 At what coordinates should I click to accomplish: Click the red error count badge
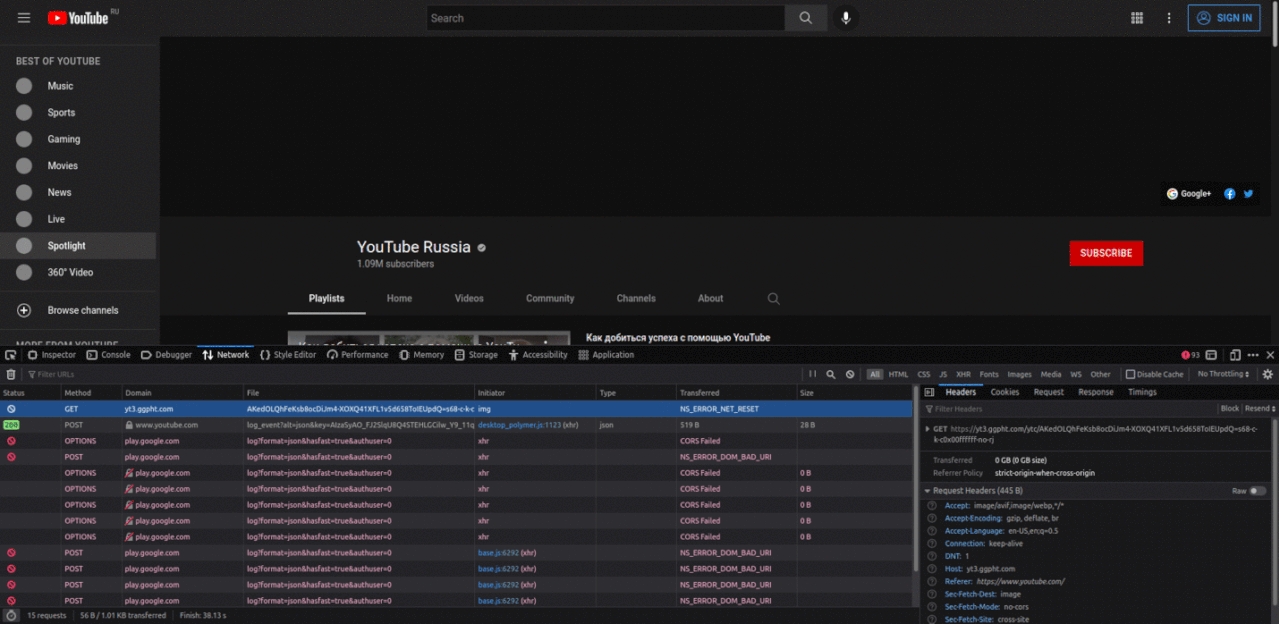1191,355
